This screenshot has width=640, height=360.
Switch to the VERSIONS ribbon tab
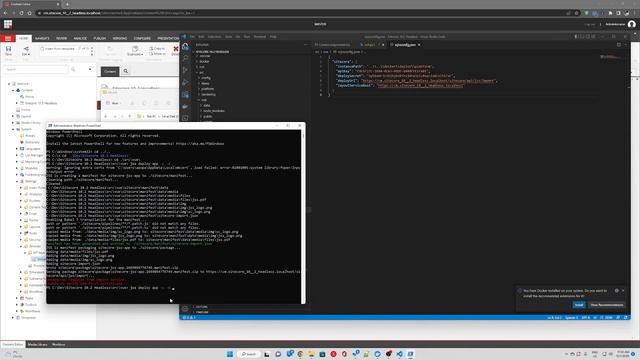[120, 38]
